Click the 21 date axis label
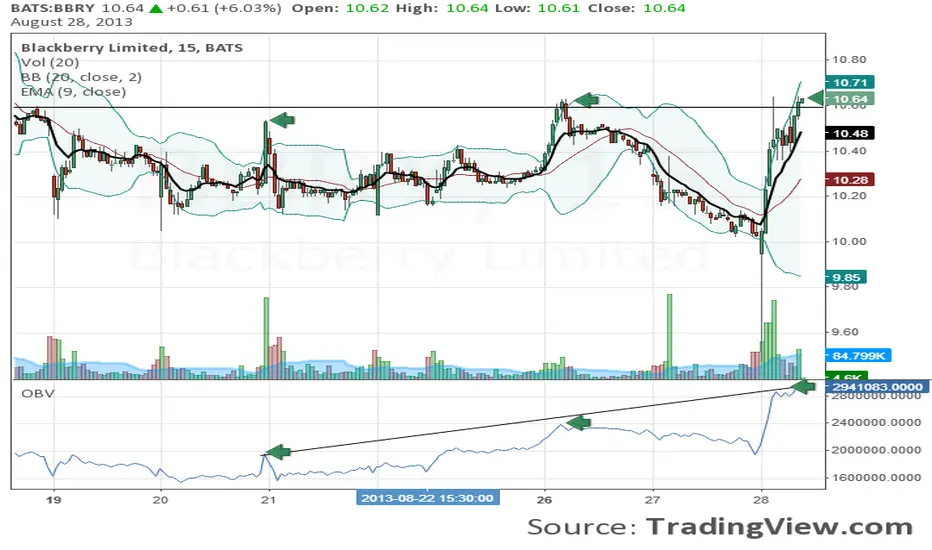 pos(269,499)
